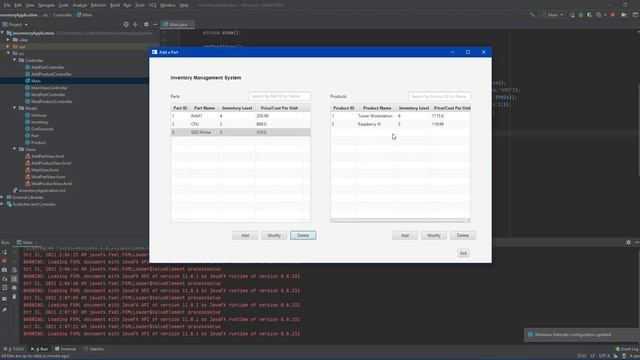Click the Products table horizontal scrollbar
Screen dimensions: 640x360
[400, 220]
